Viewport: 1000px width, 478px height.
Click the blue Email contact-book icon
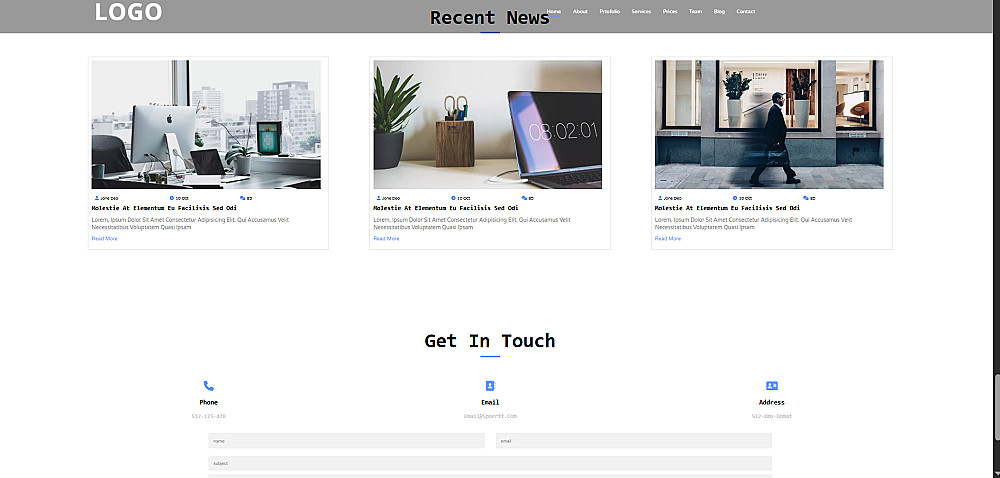pyautogui.click(x=490, y=386)
